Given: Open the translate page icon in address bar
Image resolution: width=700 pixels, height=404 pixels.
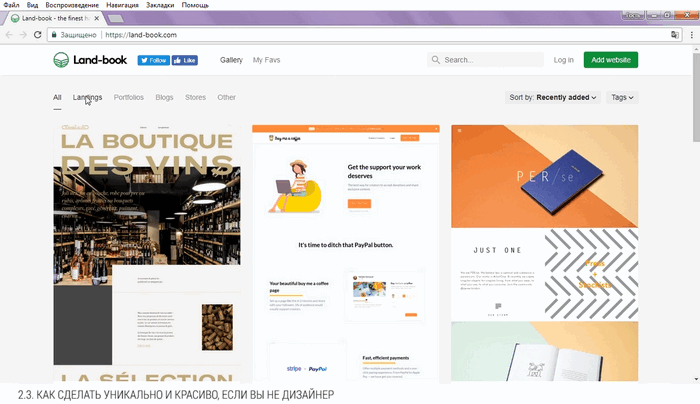Looking at the screenshot, I should (x=675, y=35).
